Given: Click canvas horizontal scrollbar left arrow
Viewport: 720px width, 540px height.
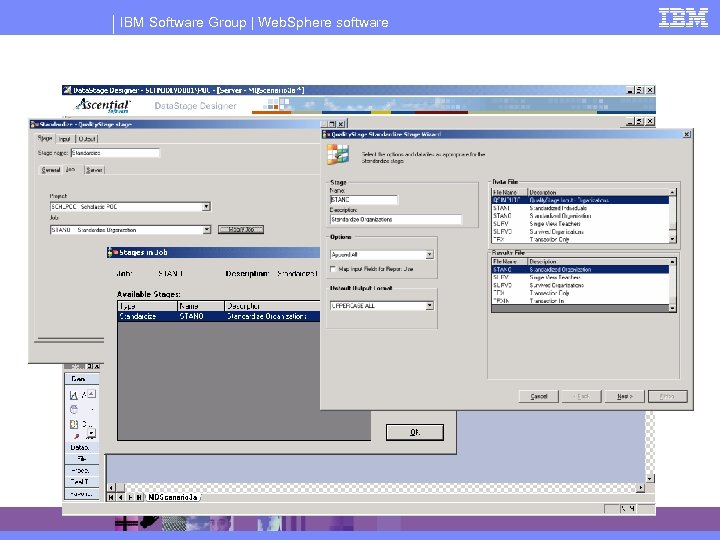Looking at the screenshot, I should (111, 488).
